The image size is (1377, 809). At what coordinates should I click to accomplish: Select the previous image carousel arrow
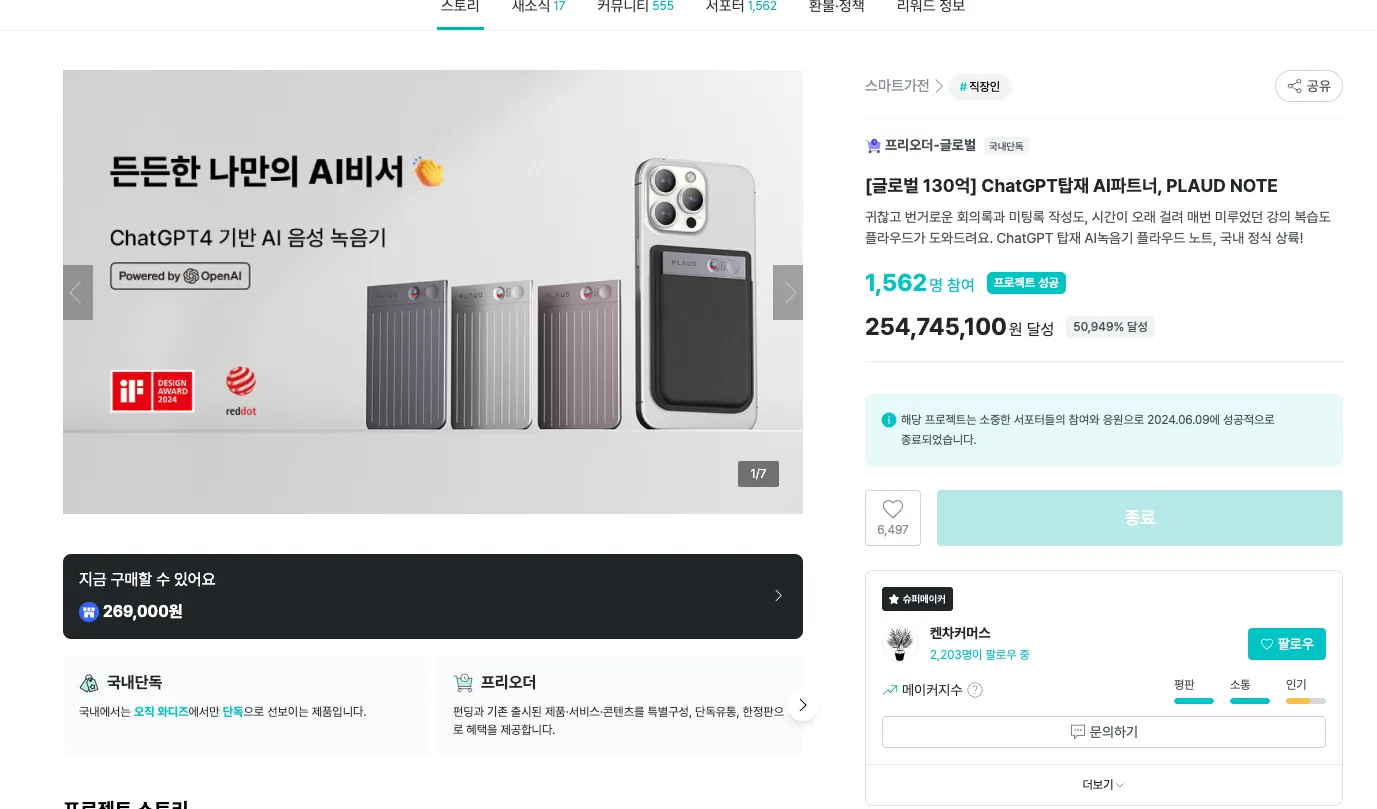[77, 292]
